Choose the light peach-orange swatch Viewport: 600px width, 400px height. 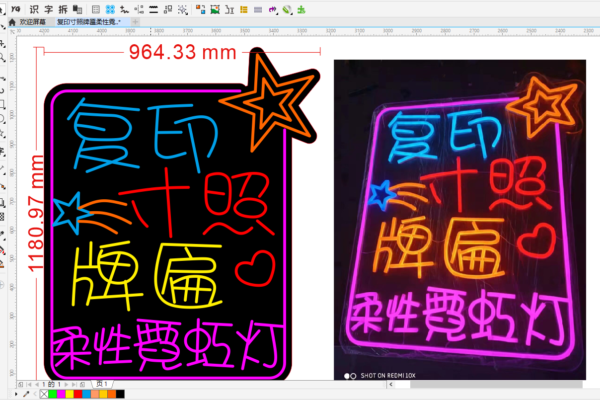pyautogui.click(x=95, y=394)
